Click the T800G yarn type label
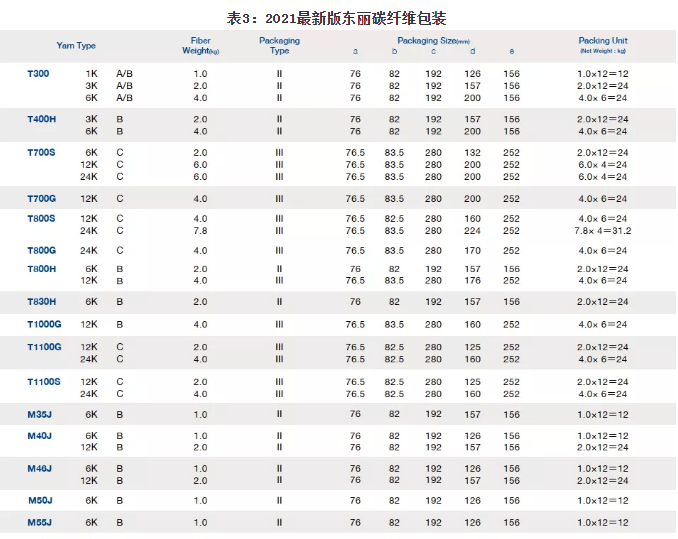The width and height of the screenshot is (678, 539). [x=42, y=251]
